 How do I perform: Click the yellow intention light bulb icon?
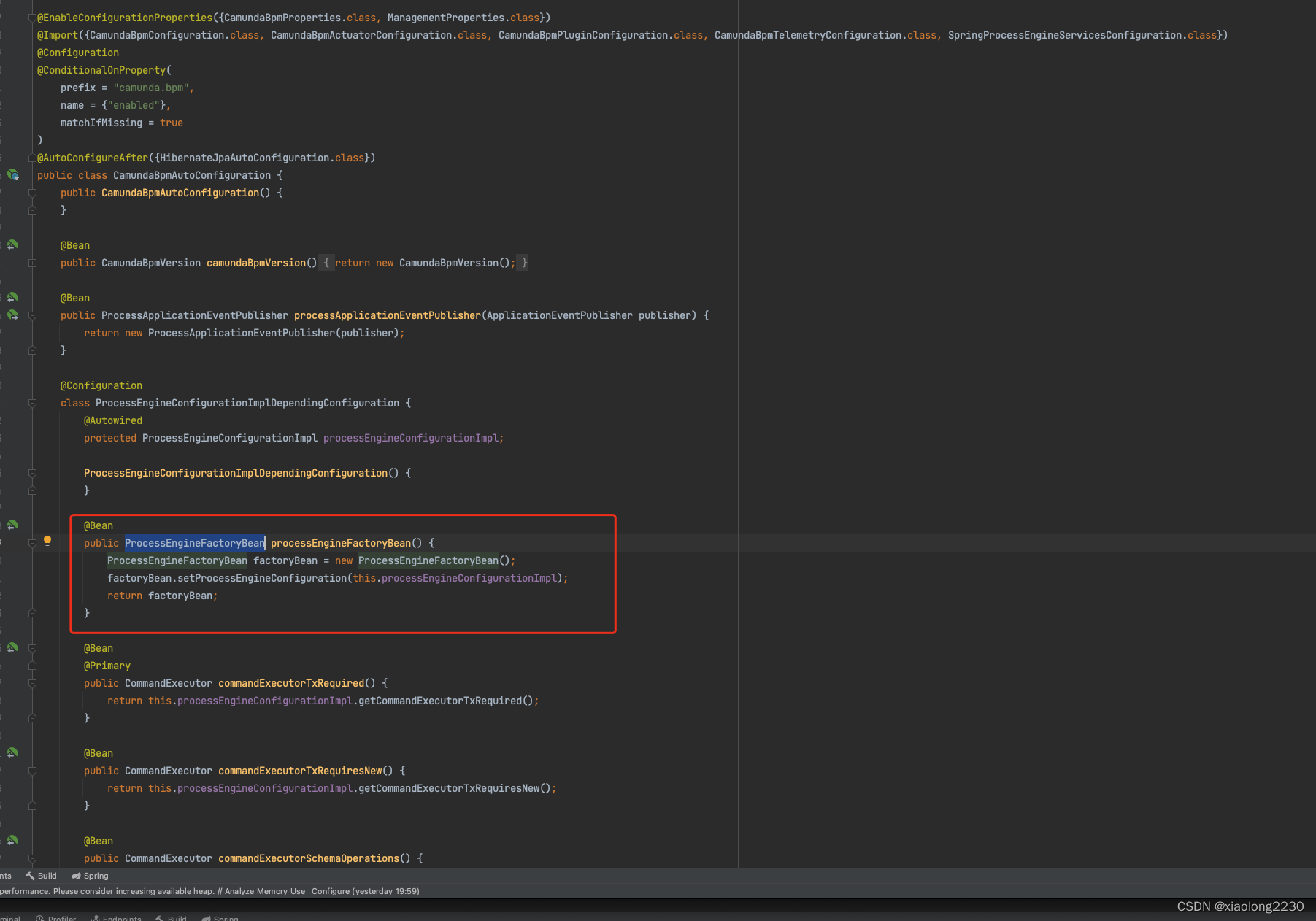click(47, 542)
